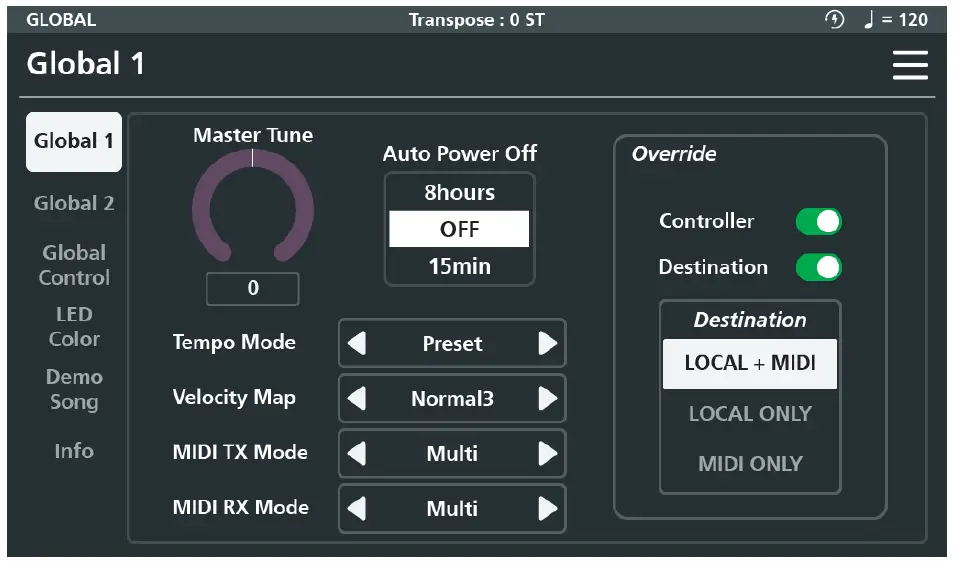Open the Global 2 tab
Screen dimensions: 956x563
(x=74, y=203)
